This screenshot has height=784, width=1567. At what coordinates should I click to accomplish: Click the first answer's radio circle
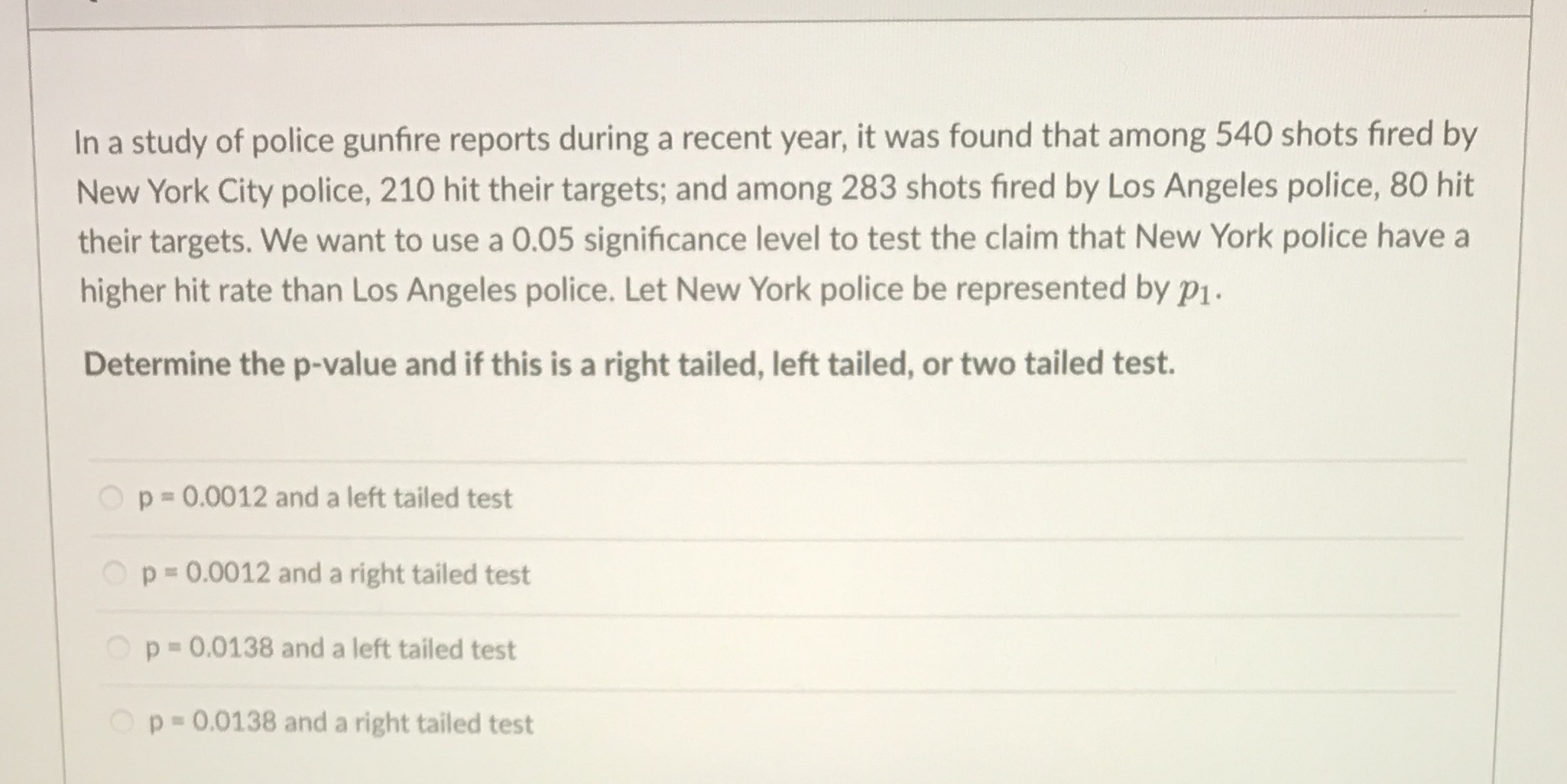[x=112, y=496]
